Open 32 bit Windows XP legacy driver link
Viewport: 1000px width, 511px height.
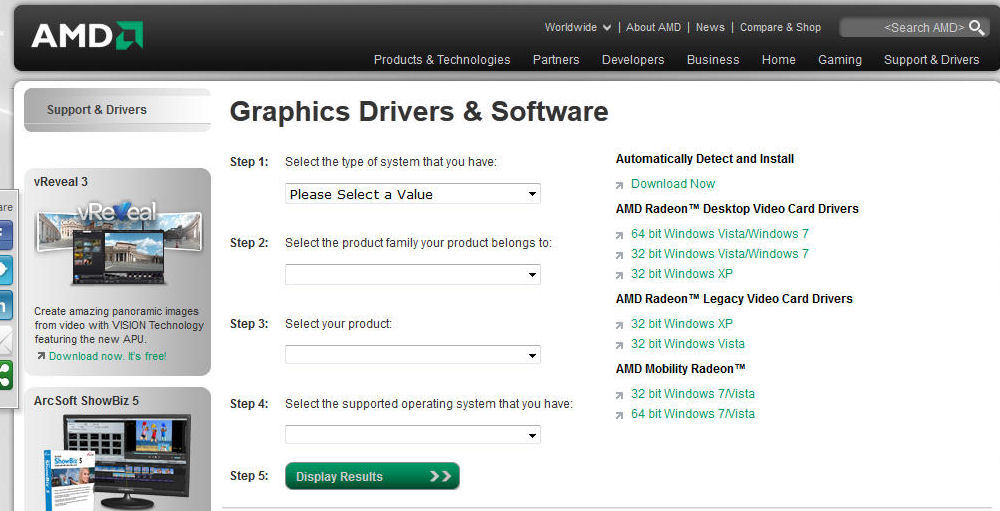click(682, 323)
